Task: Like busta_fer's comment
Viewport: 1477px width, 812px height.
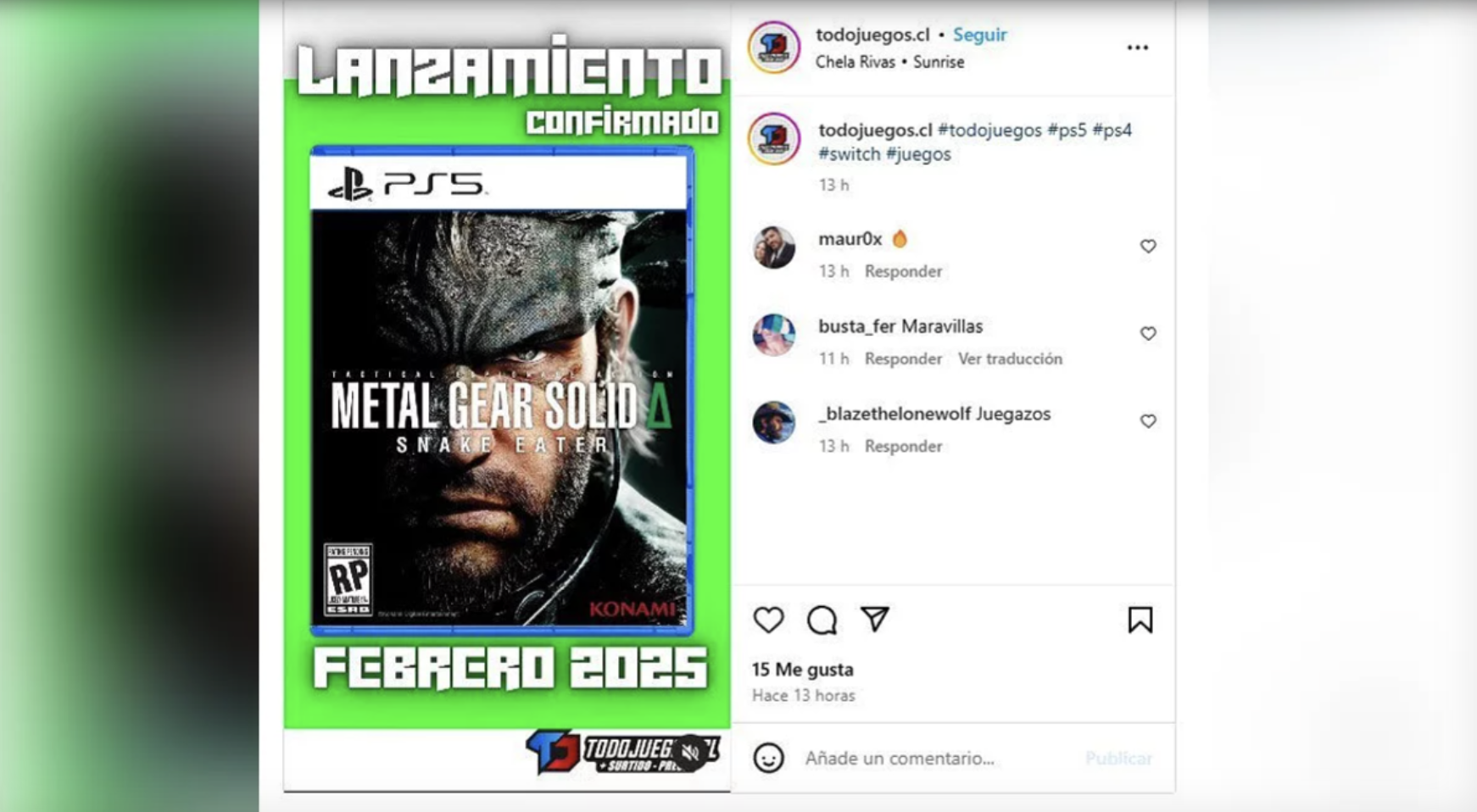Action: (x=1148, y=333)
